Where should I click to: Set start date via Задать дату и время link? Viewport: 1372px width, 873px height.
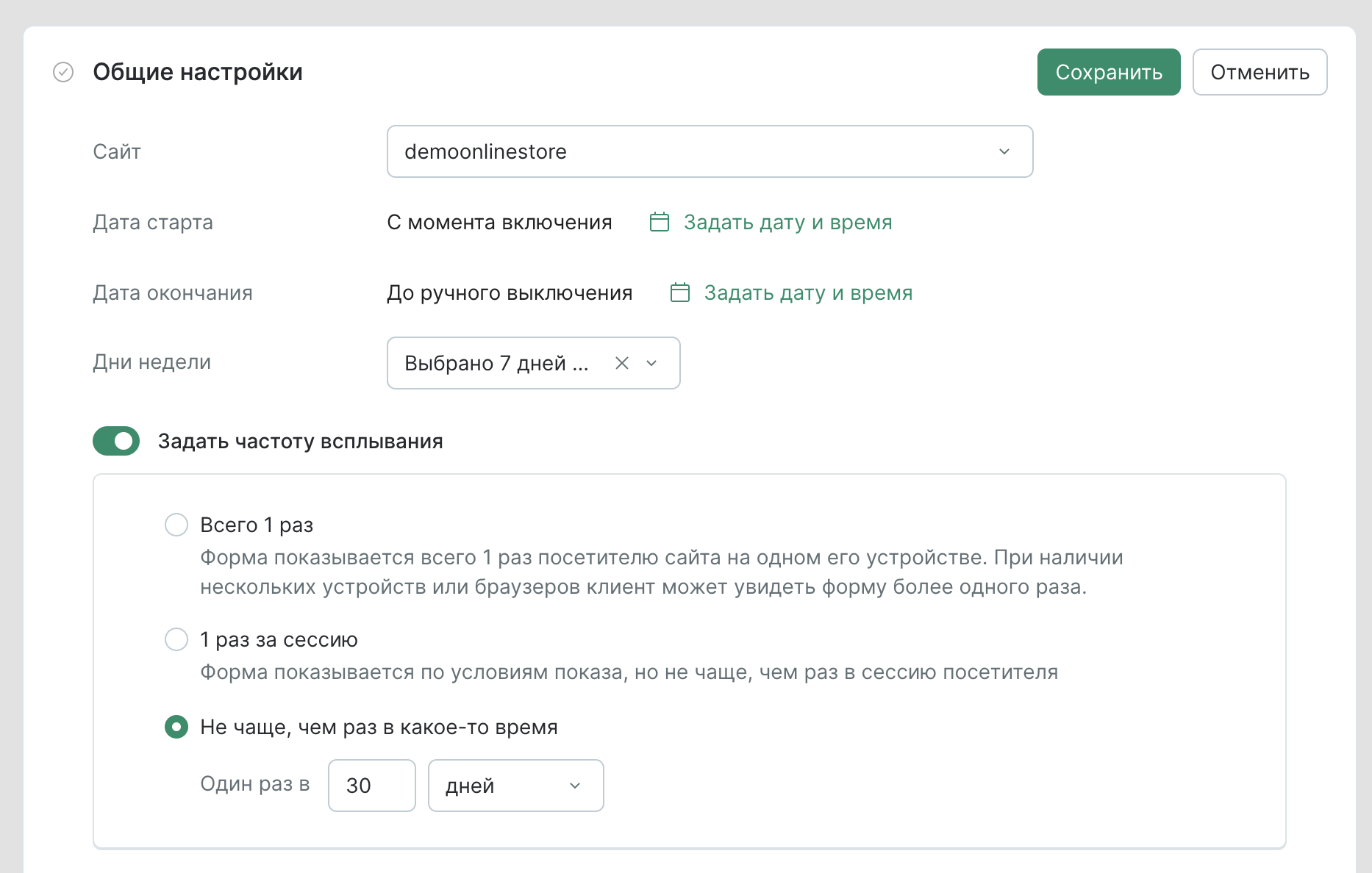coord(787,222)
